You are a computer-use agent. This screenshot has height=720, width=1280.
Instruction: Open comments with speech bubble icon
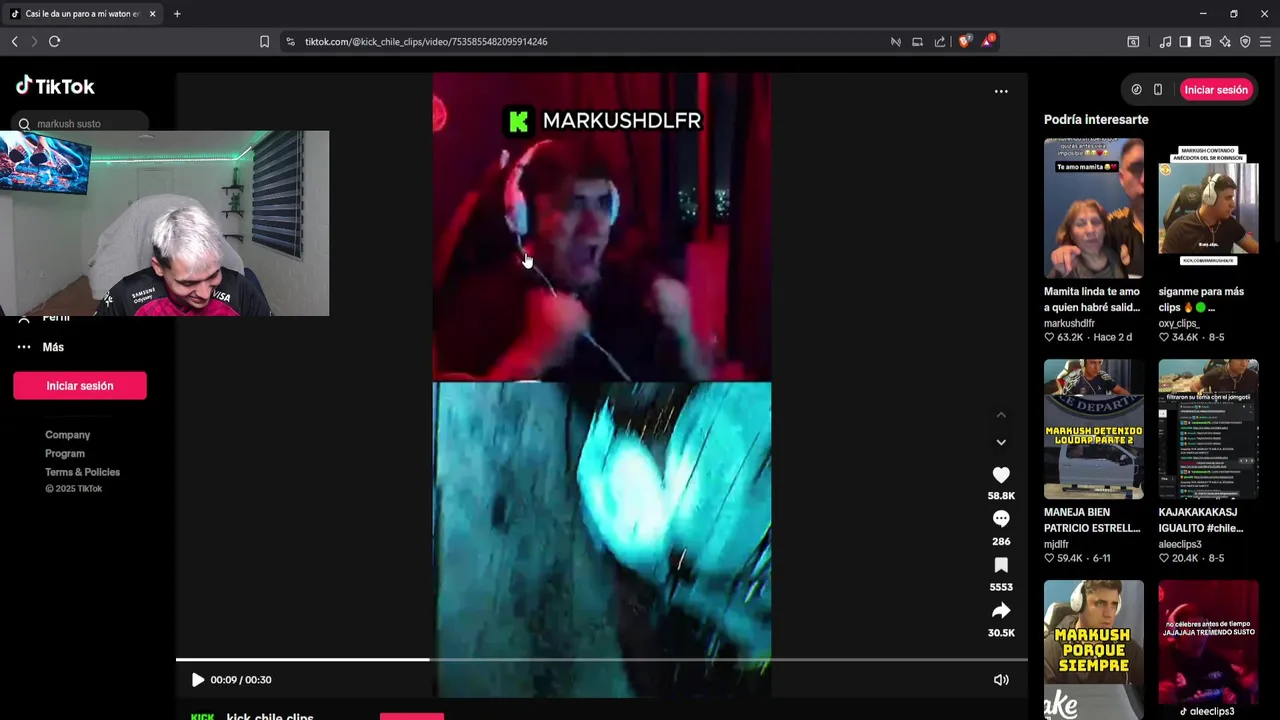1001,519
